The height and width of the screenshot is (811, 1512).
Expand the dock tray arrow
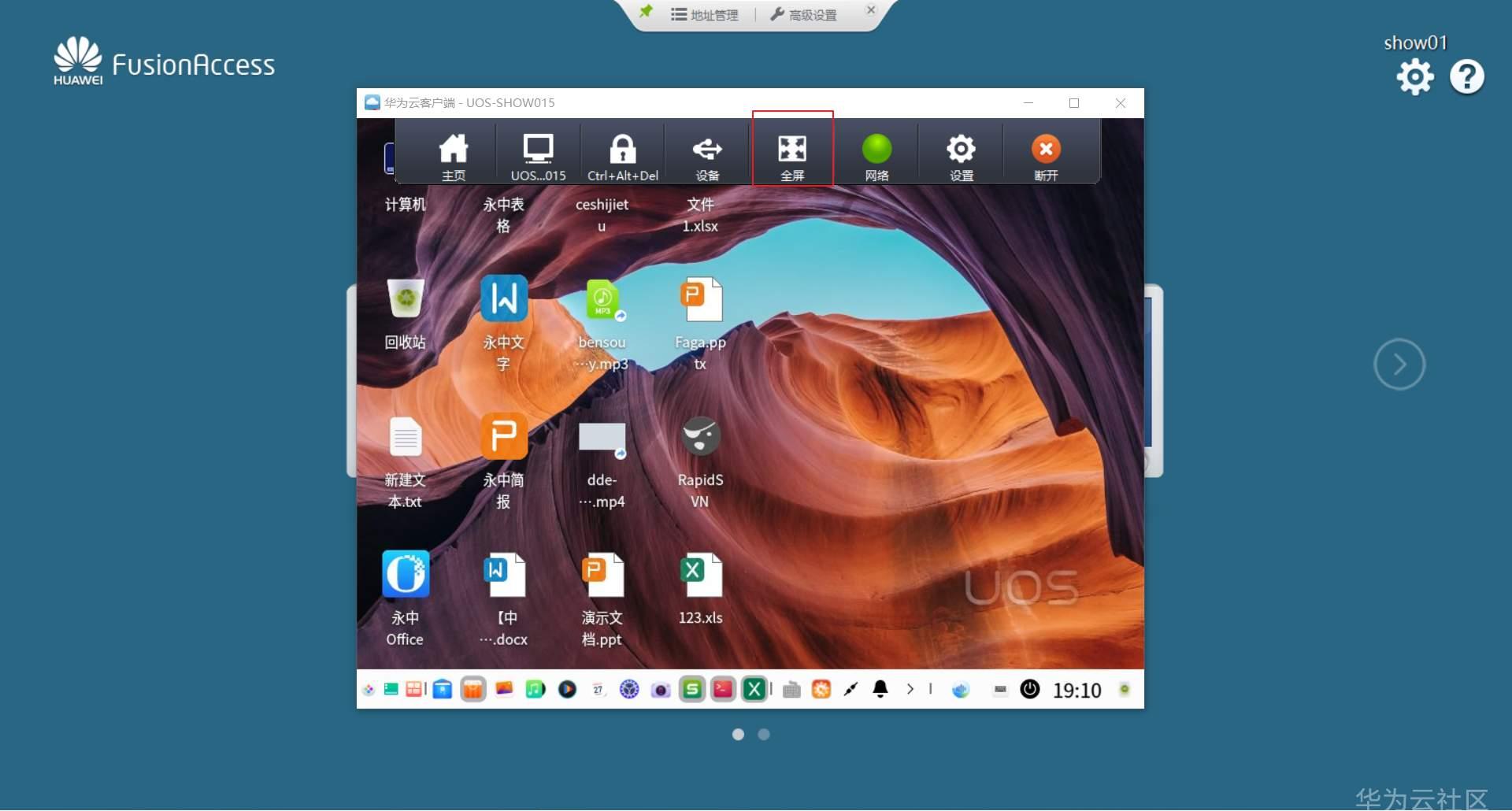tap(910, 690)
